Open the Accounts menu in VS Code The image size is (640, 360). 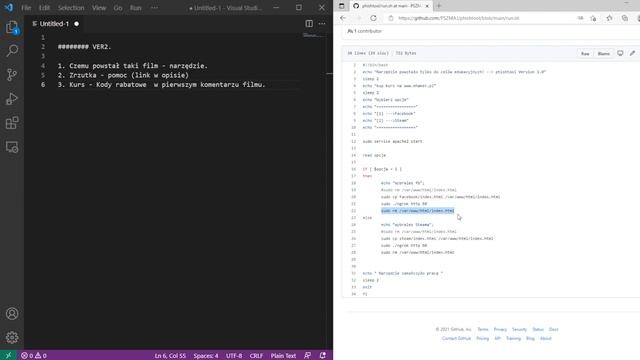12,313
